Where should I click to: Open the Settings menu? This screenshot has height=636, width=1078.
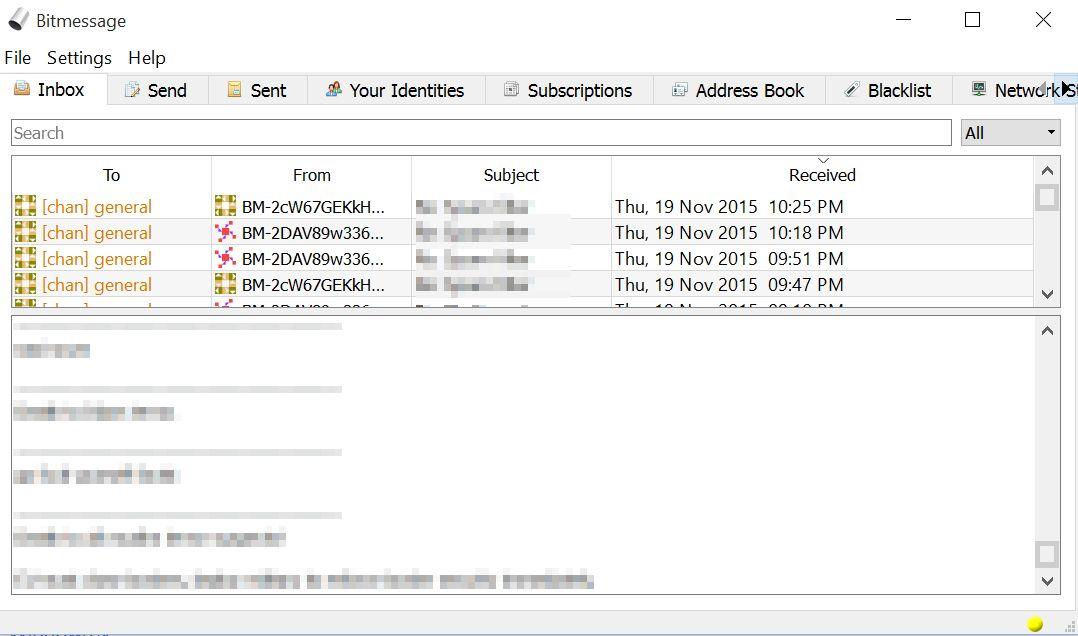click(79, 58)
